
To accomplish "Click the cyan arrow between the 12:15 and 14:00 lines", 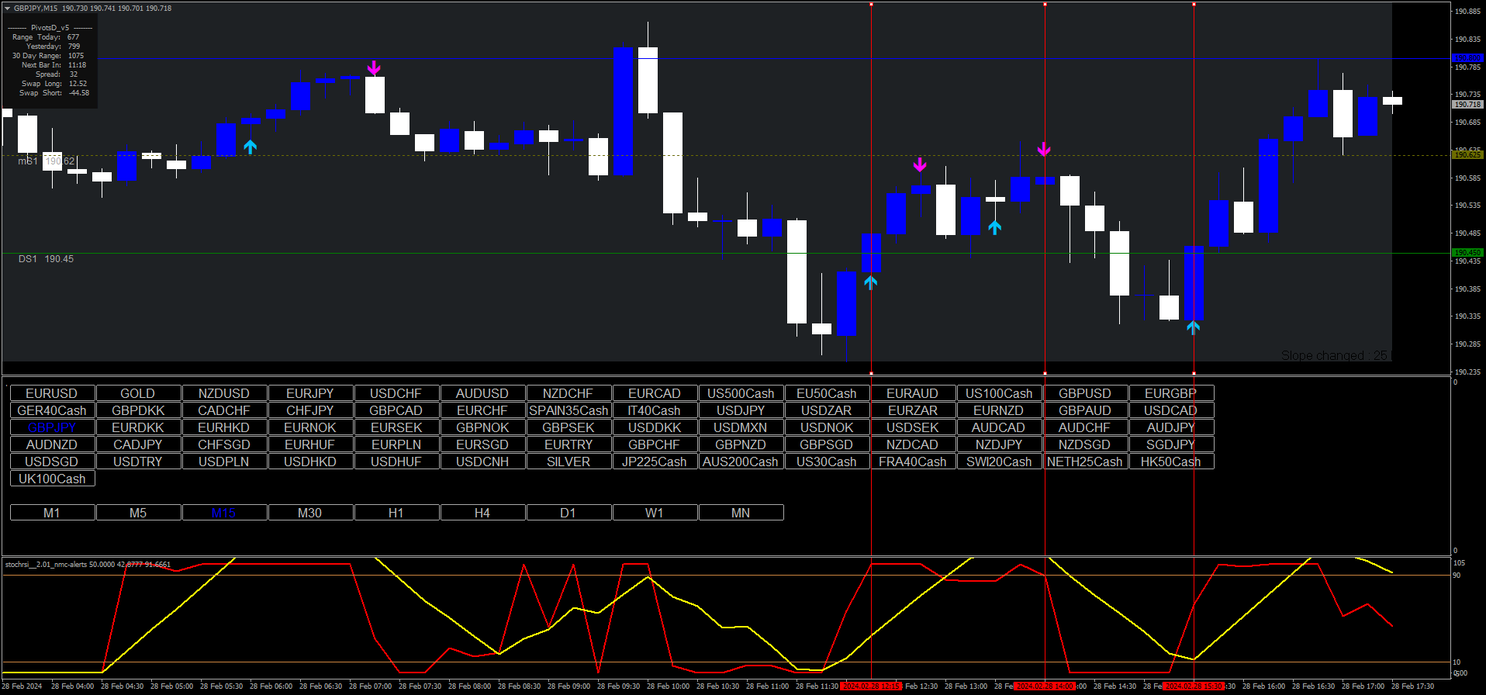I will [994, 228].
